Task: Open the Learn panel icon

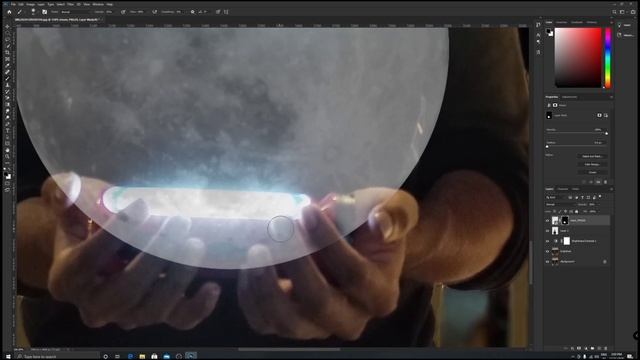Action: click(619, 25)
